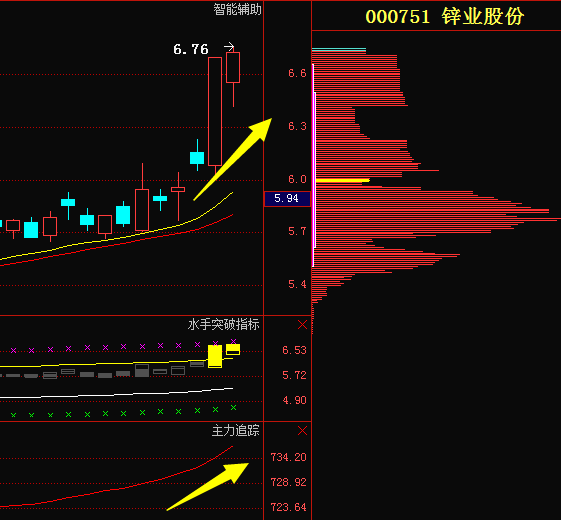561x520 pixels.
Task: Select the 000751 锌业股份 stock title
Action: [x=445, y=16]
